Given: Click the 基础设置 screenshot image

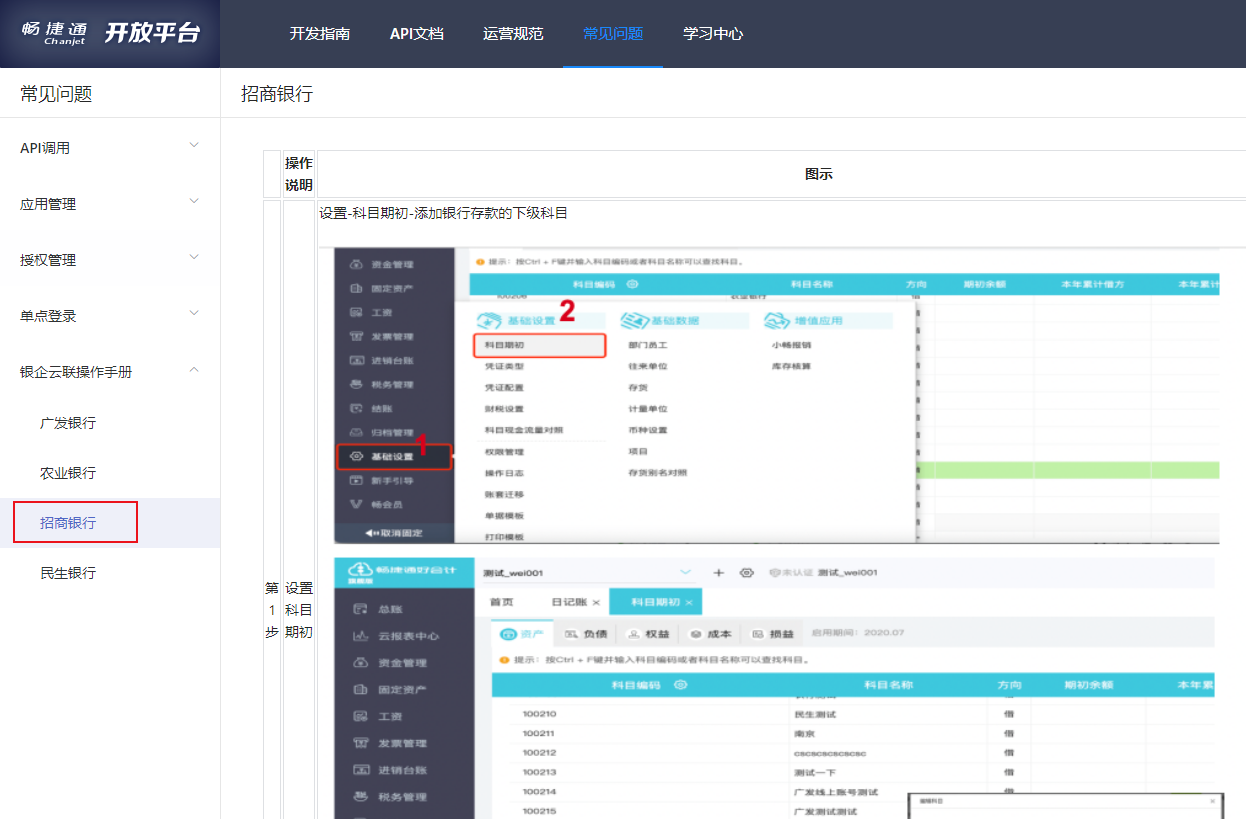Looking at the screenshot, I should [x=776, y=395].
